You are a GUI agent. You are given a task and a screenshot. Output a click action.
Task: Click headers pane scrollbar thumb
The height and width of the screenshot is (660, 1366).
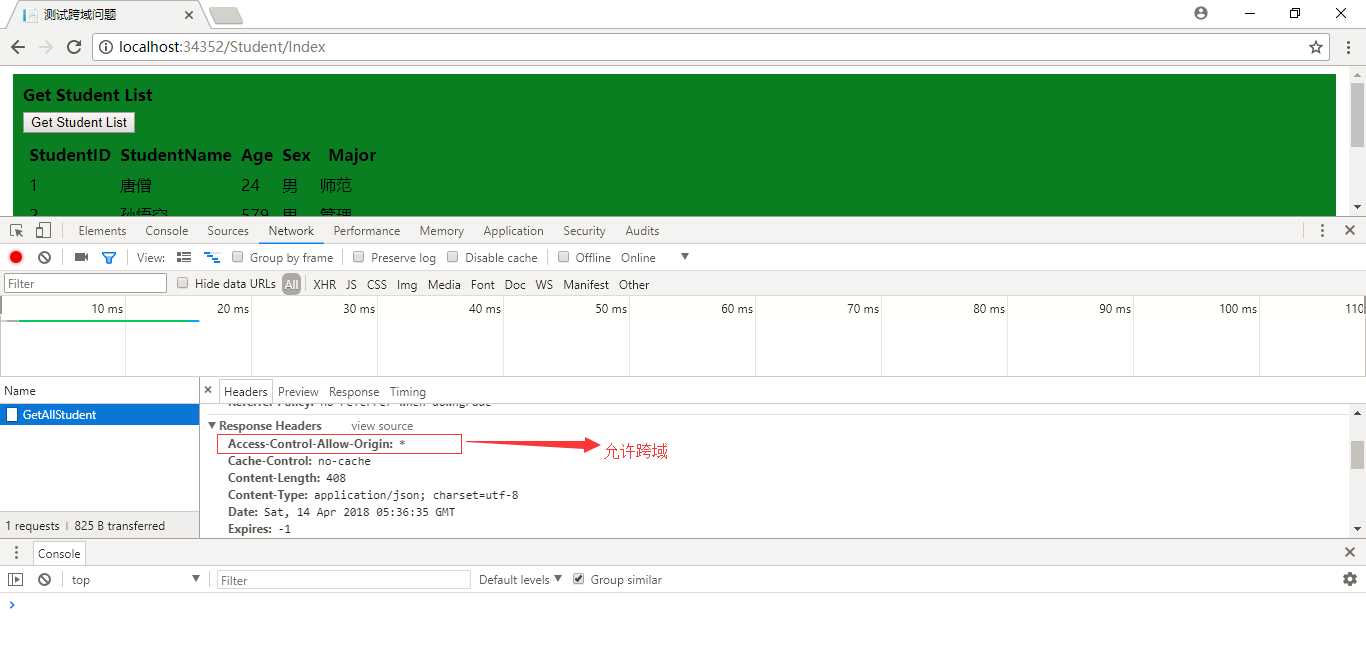(1357, 455)
